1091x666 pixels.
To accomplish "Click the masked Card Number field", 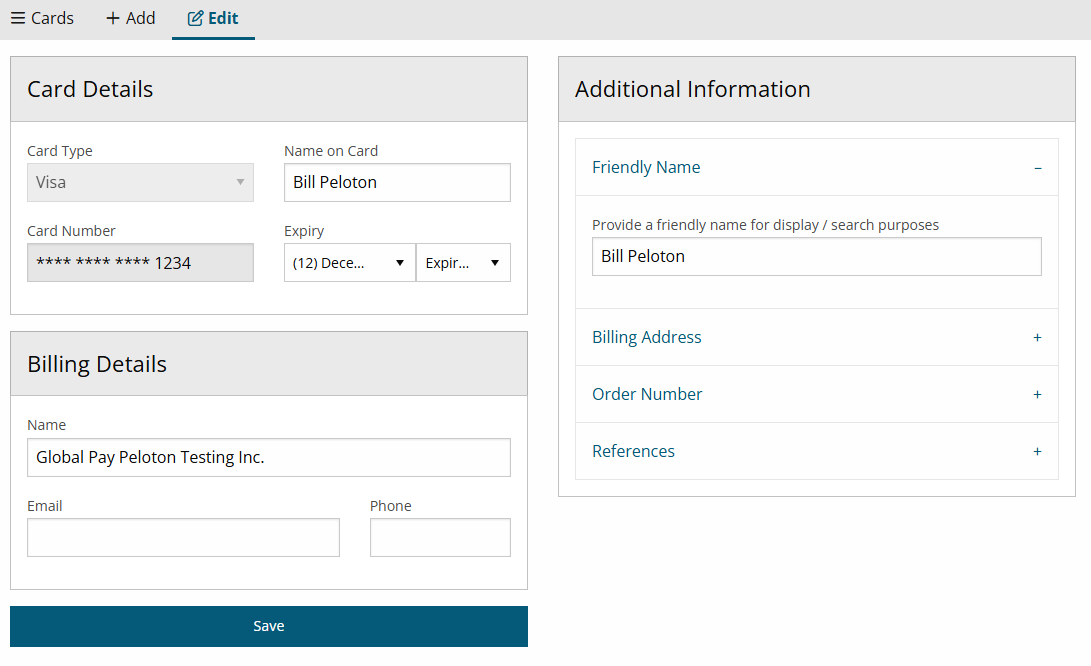I will tap(140, 263).
